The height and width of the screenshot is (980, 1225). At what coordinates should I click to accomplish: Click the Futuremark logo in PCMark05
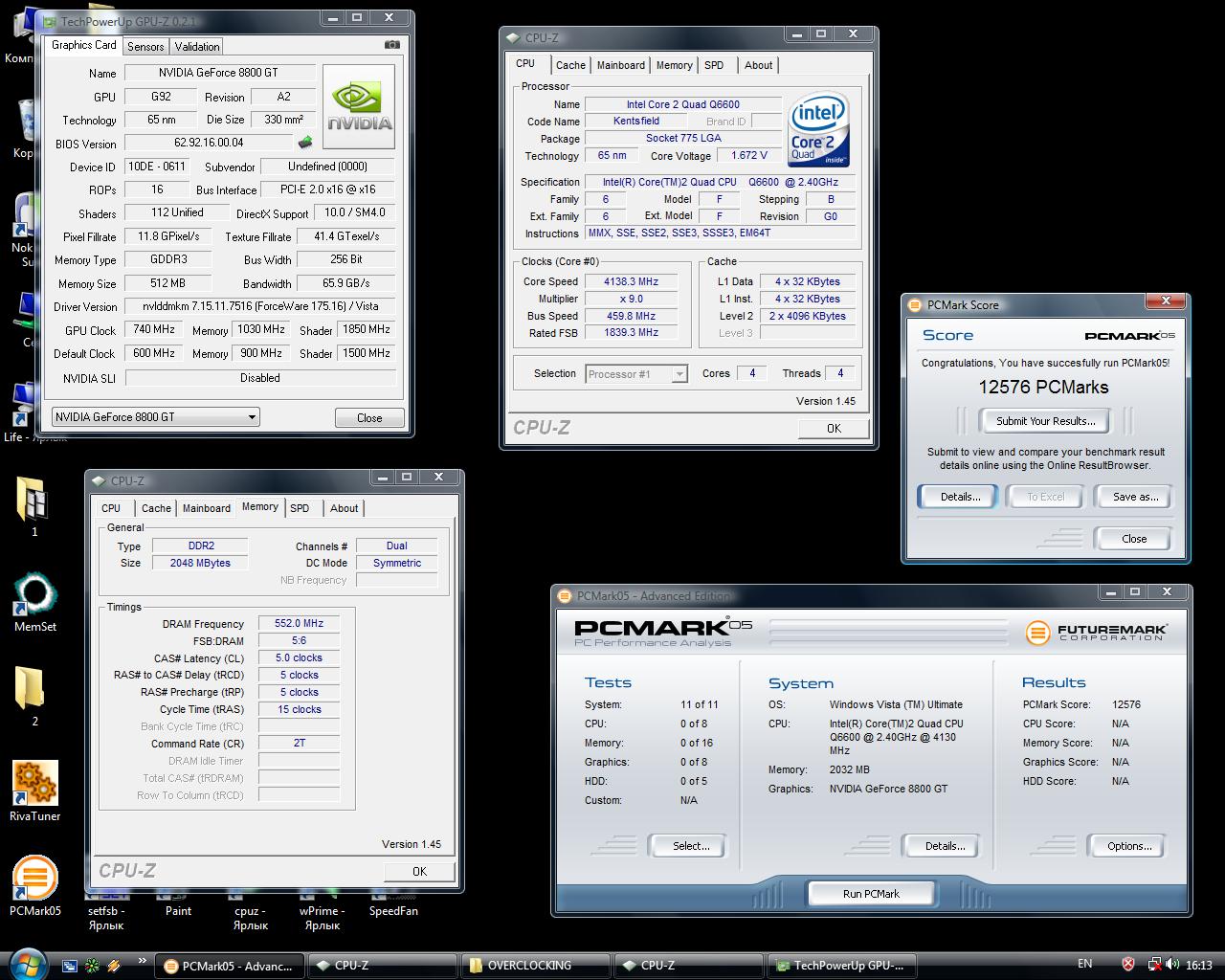tap(1097, 632)
